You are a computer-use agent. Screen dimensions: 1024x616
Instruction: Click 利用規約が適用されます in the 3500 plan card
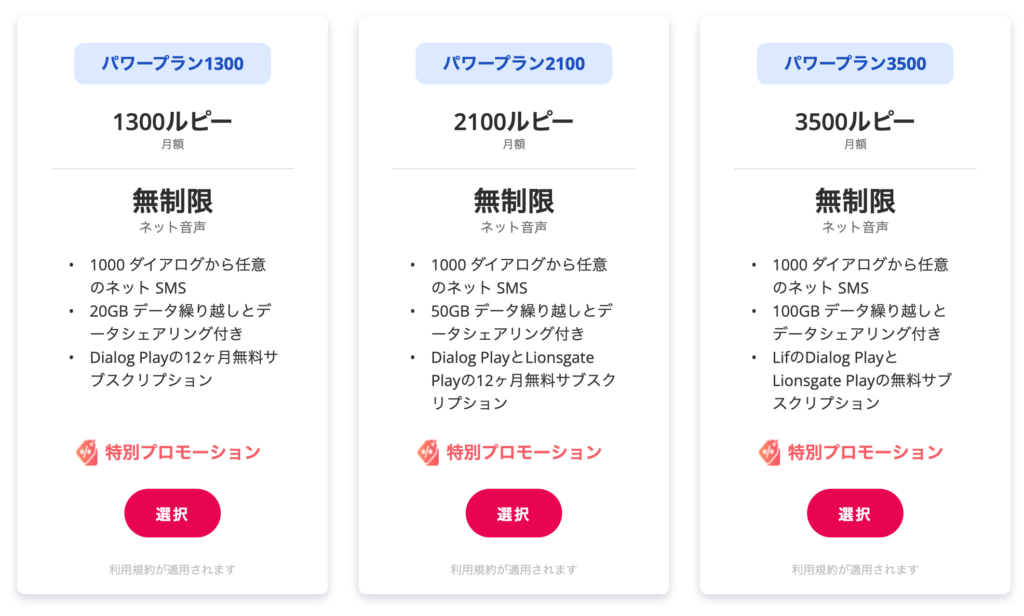point(855,570)
